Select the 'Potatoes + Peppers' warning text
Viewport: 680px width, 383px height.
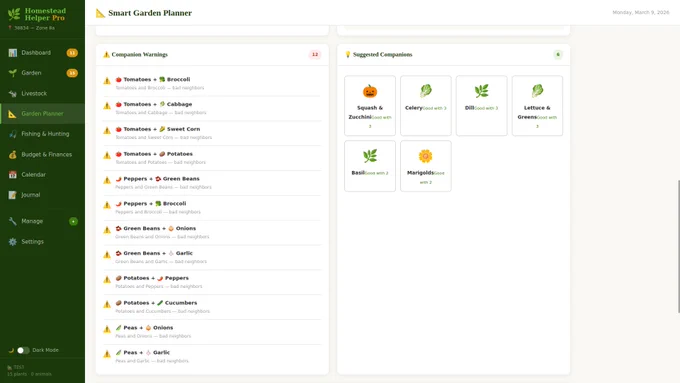coord(152,278)
